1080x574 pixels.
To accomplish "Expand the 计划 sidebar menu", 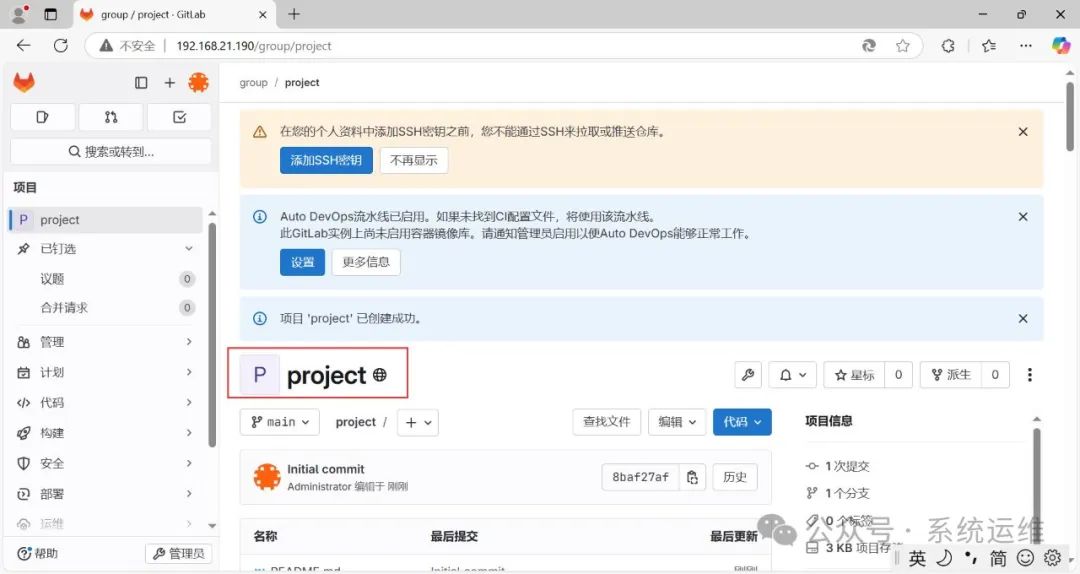I will pos(106,372).
